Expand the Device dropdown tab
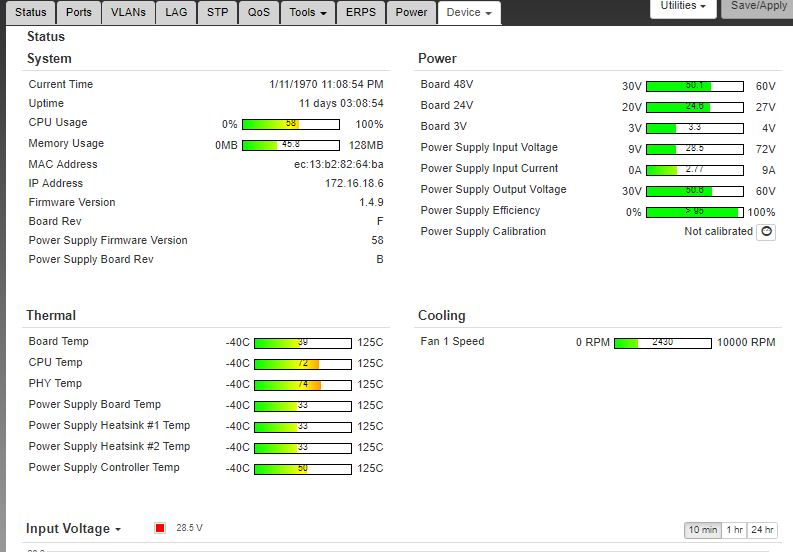This screenshot has width=793, height=552. (x=469, y=13)
